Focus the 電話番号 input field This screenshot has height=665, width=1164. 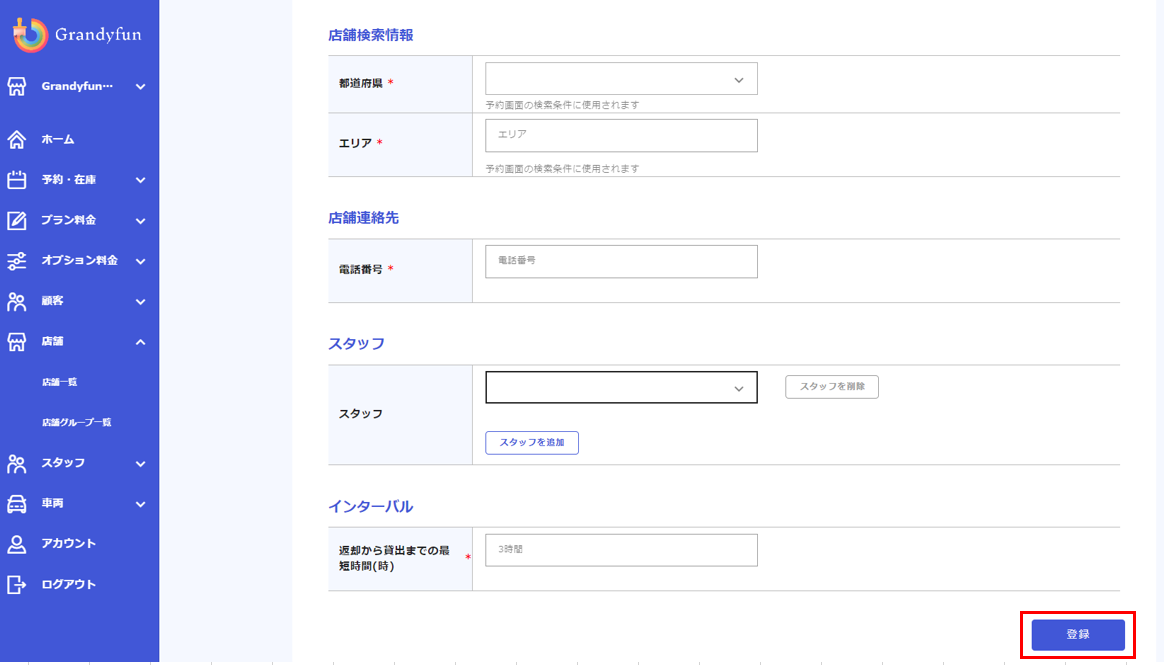pos(621,261)
